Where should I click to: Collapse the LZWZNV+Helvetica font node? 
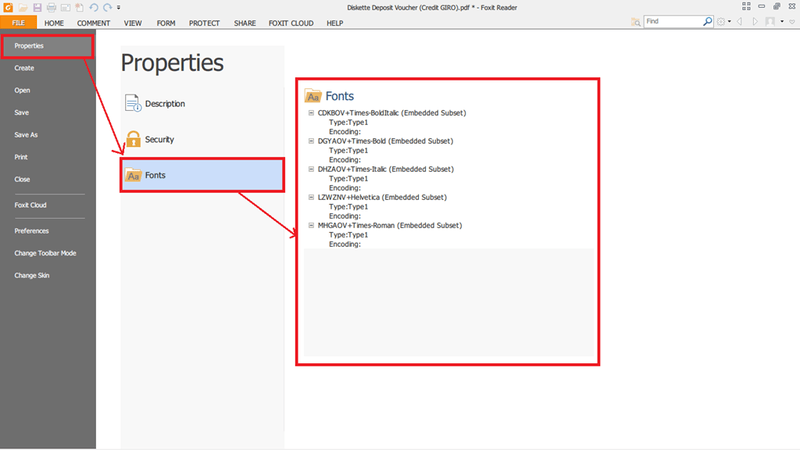click(311, 197)
